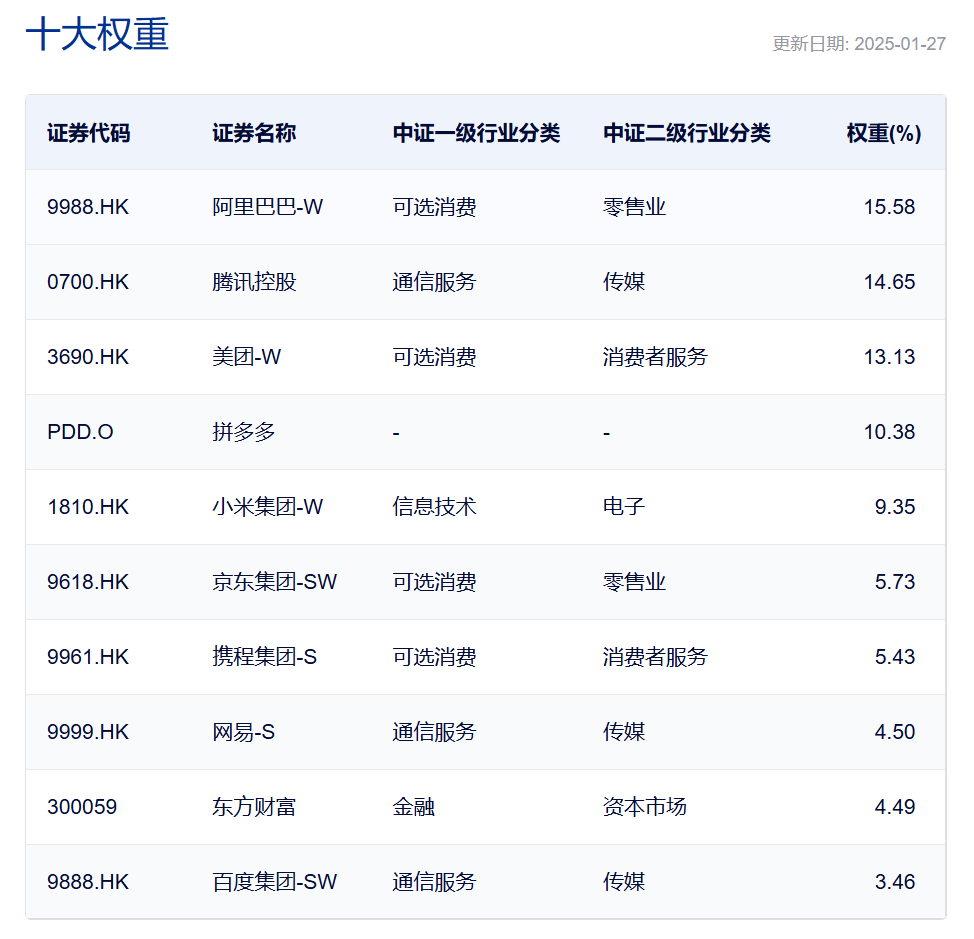The image size is (974, 939).
Task: Click weight value 15.58
Action: click(x=890, y=207)
